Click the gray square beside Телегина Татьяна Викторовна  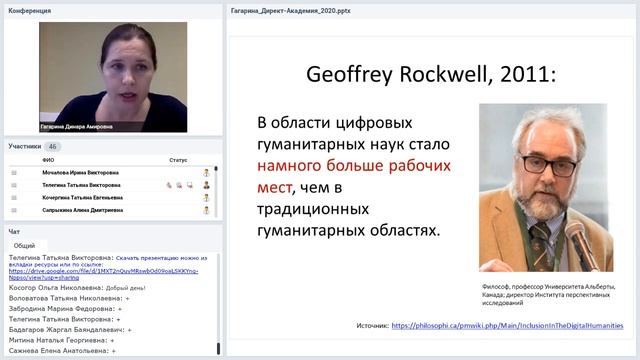pos(14,185)
